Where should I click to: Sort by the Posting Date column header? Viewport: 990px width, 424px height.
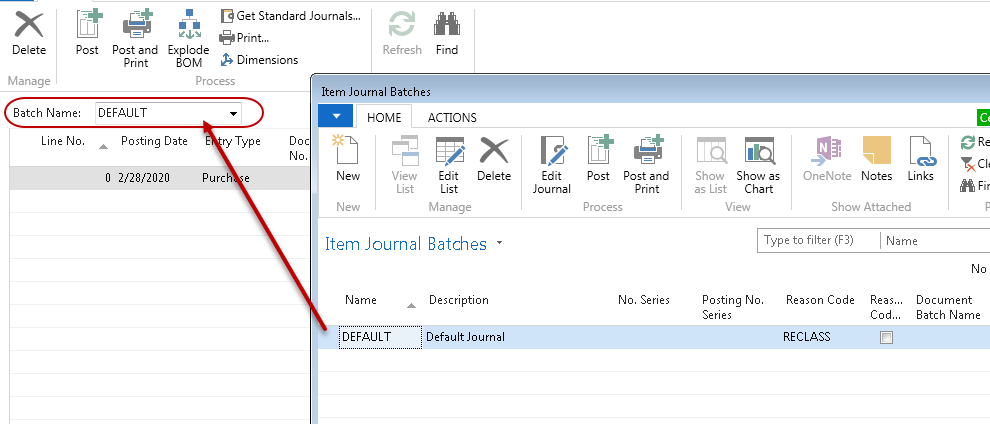pos(154,141)
